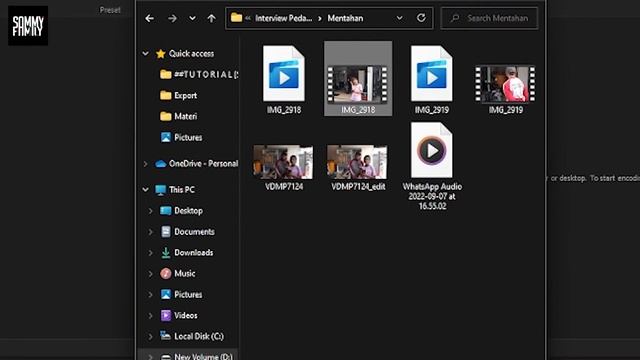This screenshot has height=360, width=640.
Task: Select the VDMP7124 video thumbnail
Action: click(283, 167)
